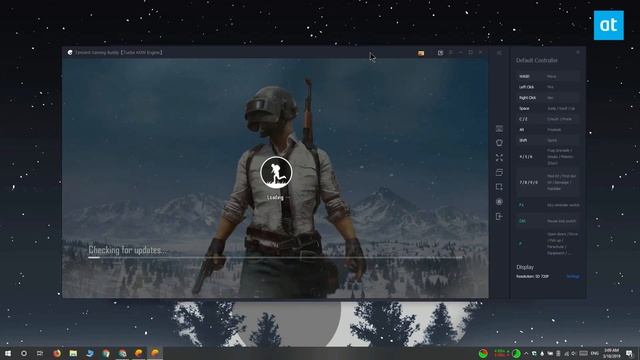
Task: Click the Resolution SD 720P text
Action: [532, 277]
